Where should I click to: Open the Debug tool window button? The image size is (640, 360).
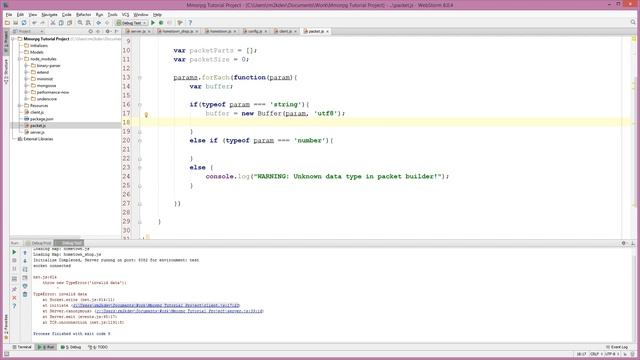[x=71, y=347]
